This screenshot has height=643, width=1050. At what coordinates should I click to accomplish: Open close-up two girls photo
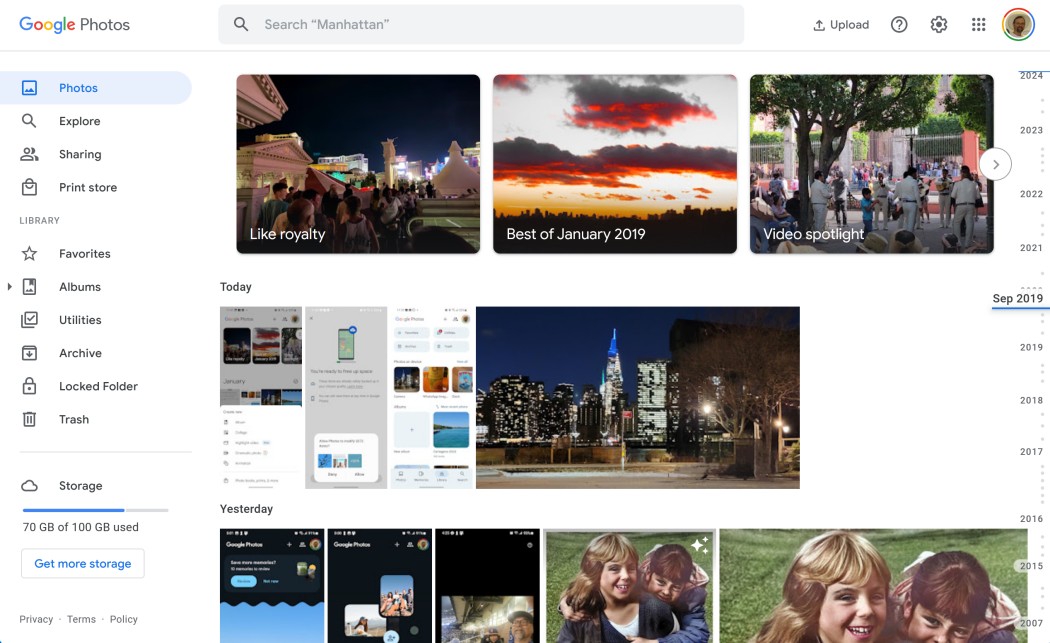coord(873,586)
